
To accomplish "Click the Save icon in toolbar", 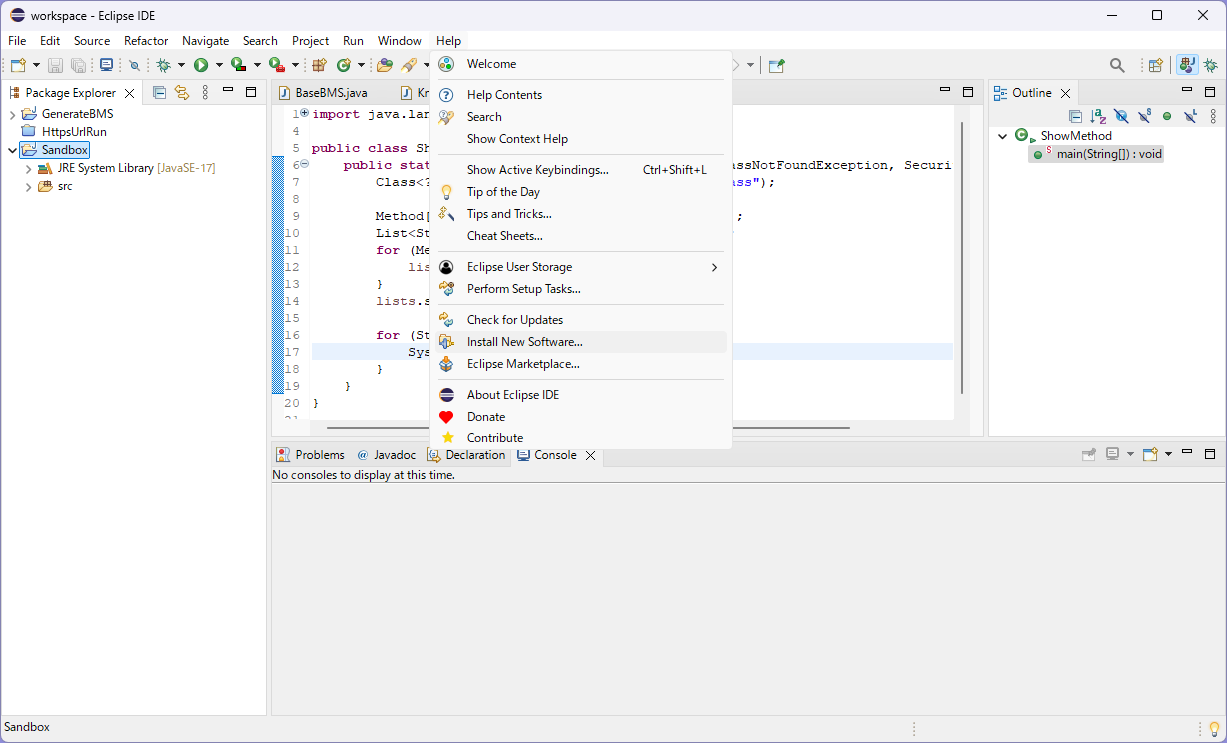I will [55, 65].
